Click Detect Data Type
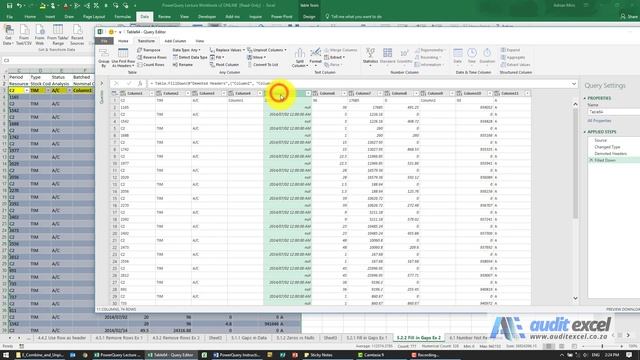Viewport: 640px width, 360px height. (x=190, y=58)
